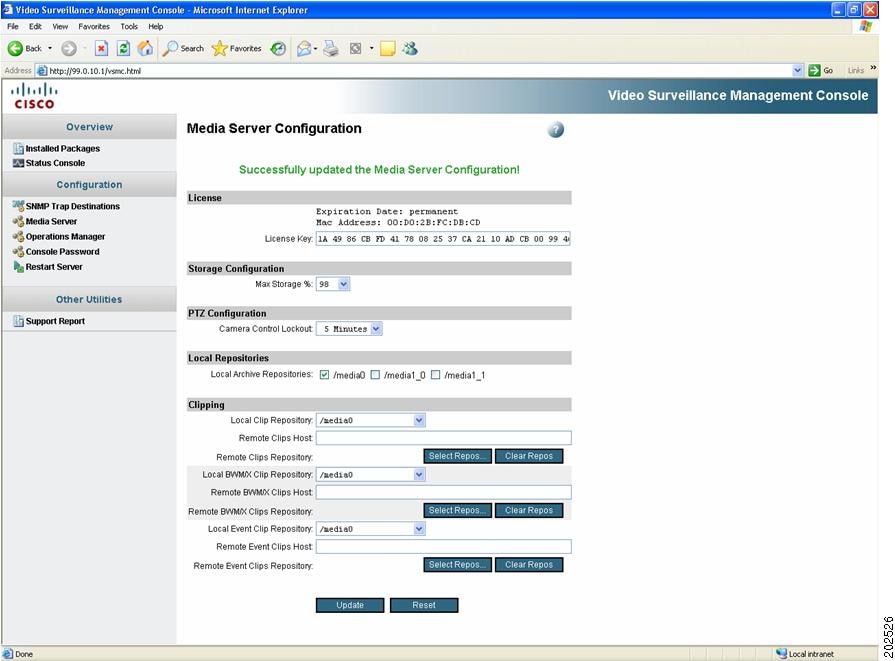
Task: Open the Local Clip Repository dropdown
Action: tap(370, 420)
